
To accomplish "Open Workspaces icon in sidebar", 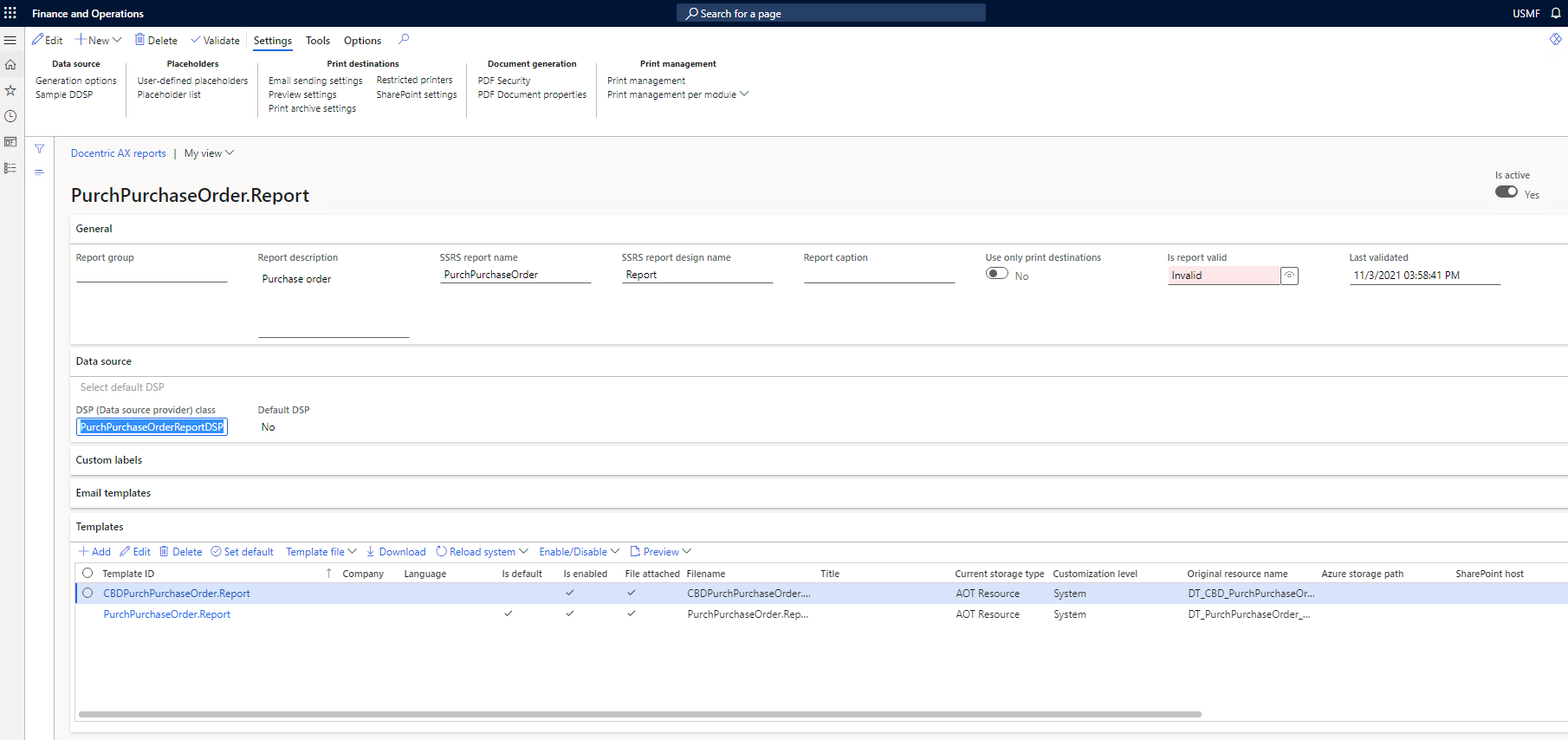I will point(10,141).
